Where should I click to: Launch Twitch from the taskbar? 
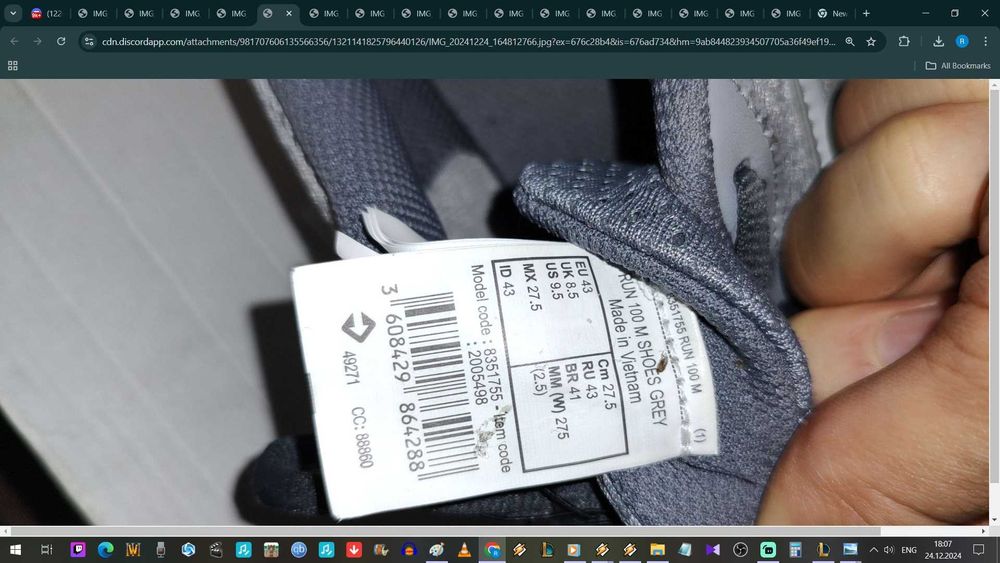78,550
